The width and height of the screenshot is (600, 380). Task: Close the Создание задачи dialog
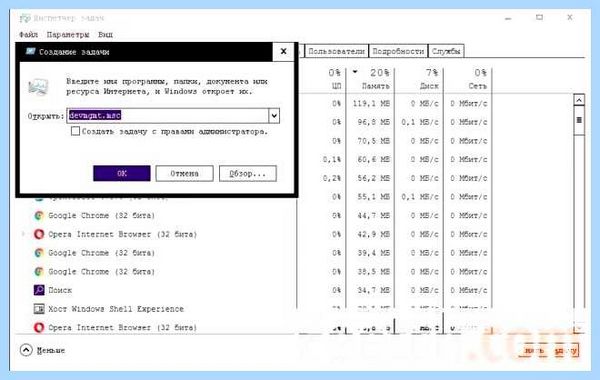coord(284,51)
